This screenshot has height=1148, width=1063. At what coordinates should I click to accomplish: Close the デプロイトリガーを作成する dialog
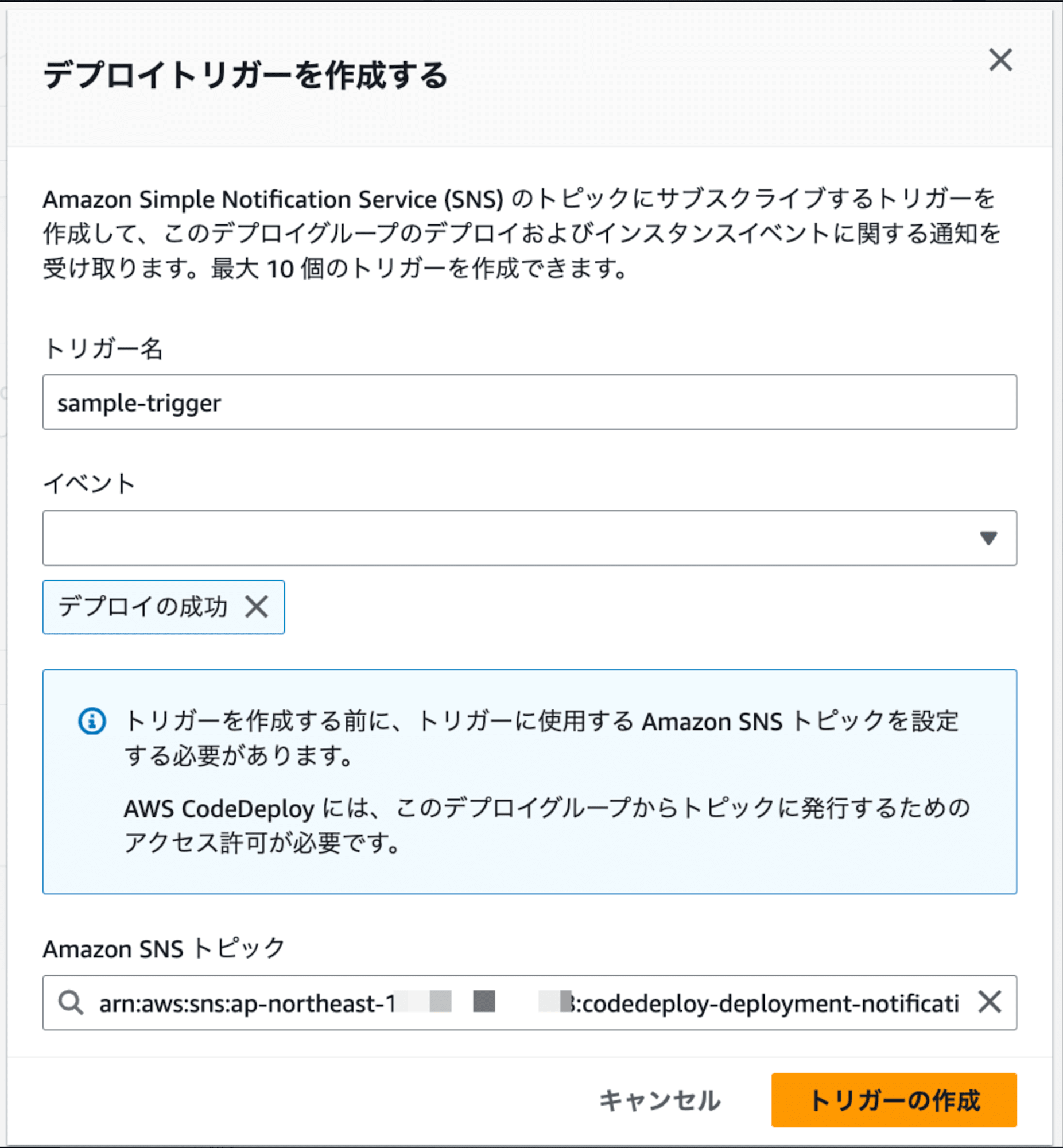coord(1000,60)
